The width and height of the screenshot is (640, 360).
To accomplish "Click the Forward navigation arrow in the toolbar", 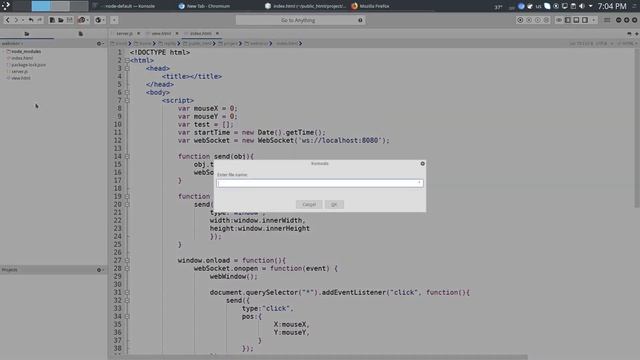I will pos(16,20).
